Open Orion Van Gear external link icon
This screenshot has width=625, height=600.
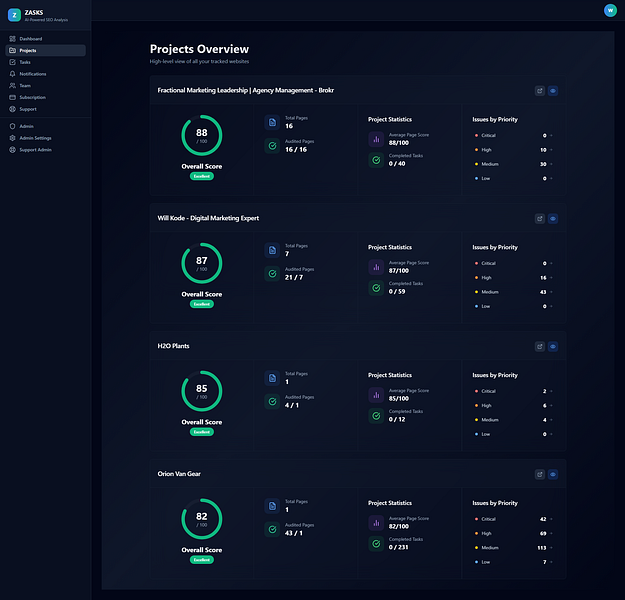[x=540, y=474]
